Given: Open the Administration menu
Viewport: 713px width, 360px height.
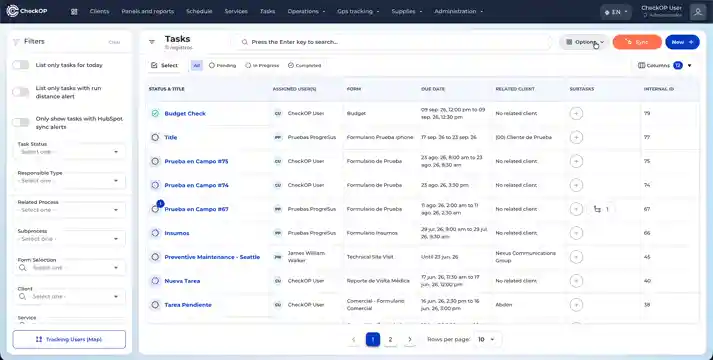Looking at the screenshot, I should [x=458, y=11].
